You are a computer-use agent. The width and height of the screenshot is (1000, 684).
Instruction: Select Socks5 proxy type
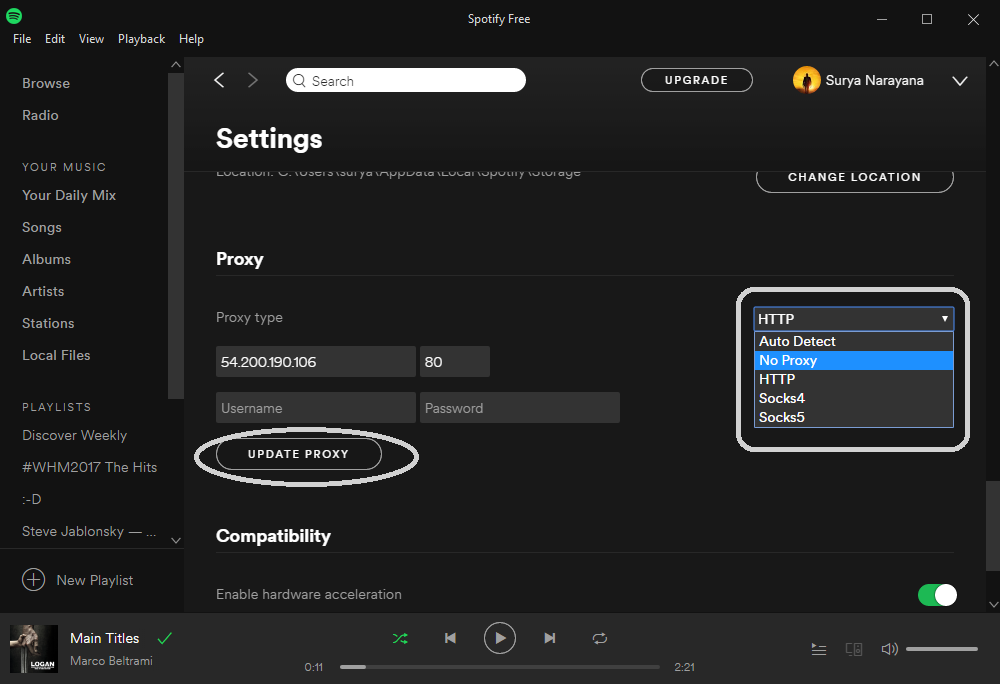(853, 417)
